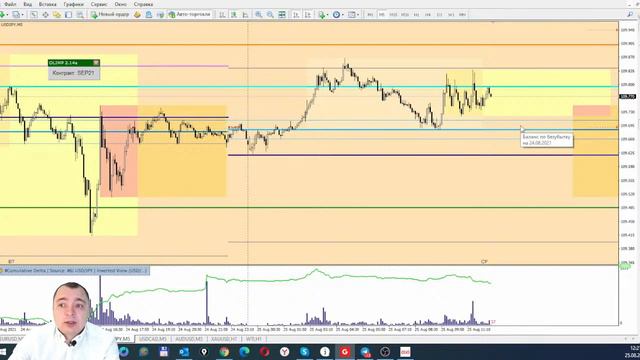The height and width of the screenshot is (360, 640).
Task: Expand the new chart dropdown arrow
Action: (x=8, y=15)
